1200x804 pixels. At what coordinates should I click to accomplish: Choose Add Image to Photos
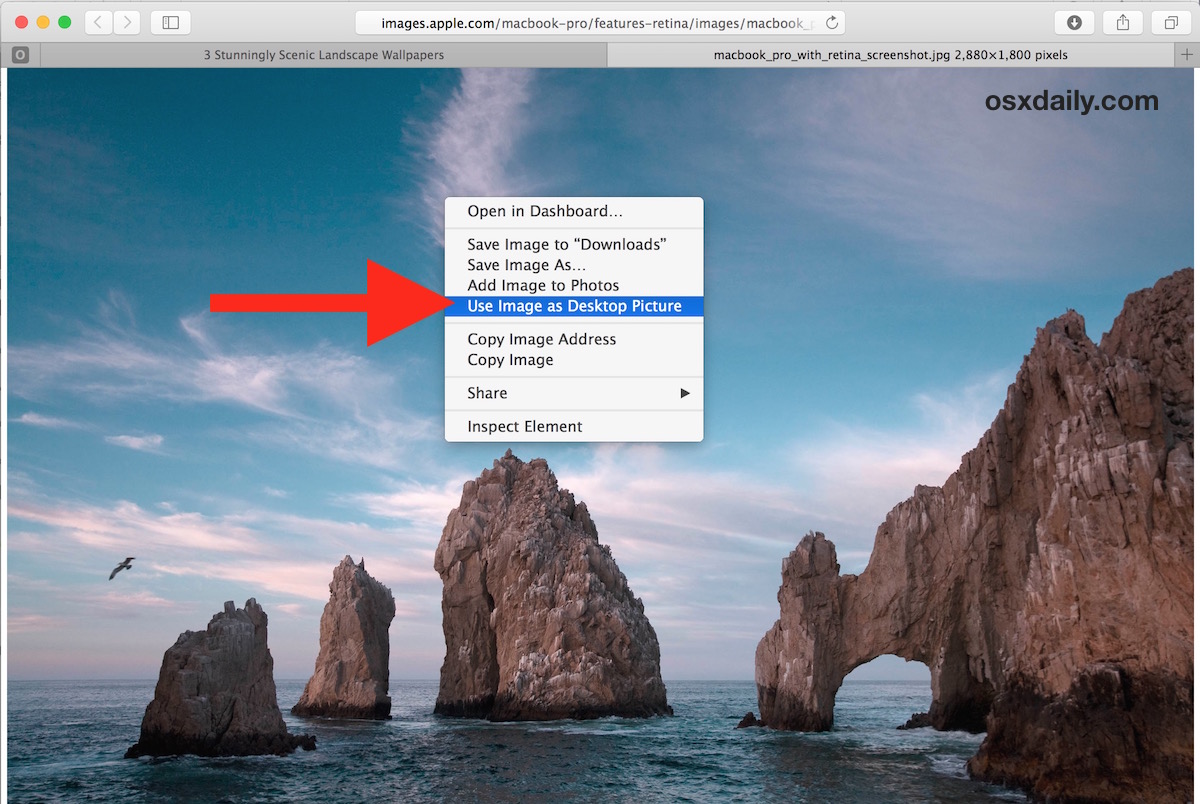(542, 285)
